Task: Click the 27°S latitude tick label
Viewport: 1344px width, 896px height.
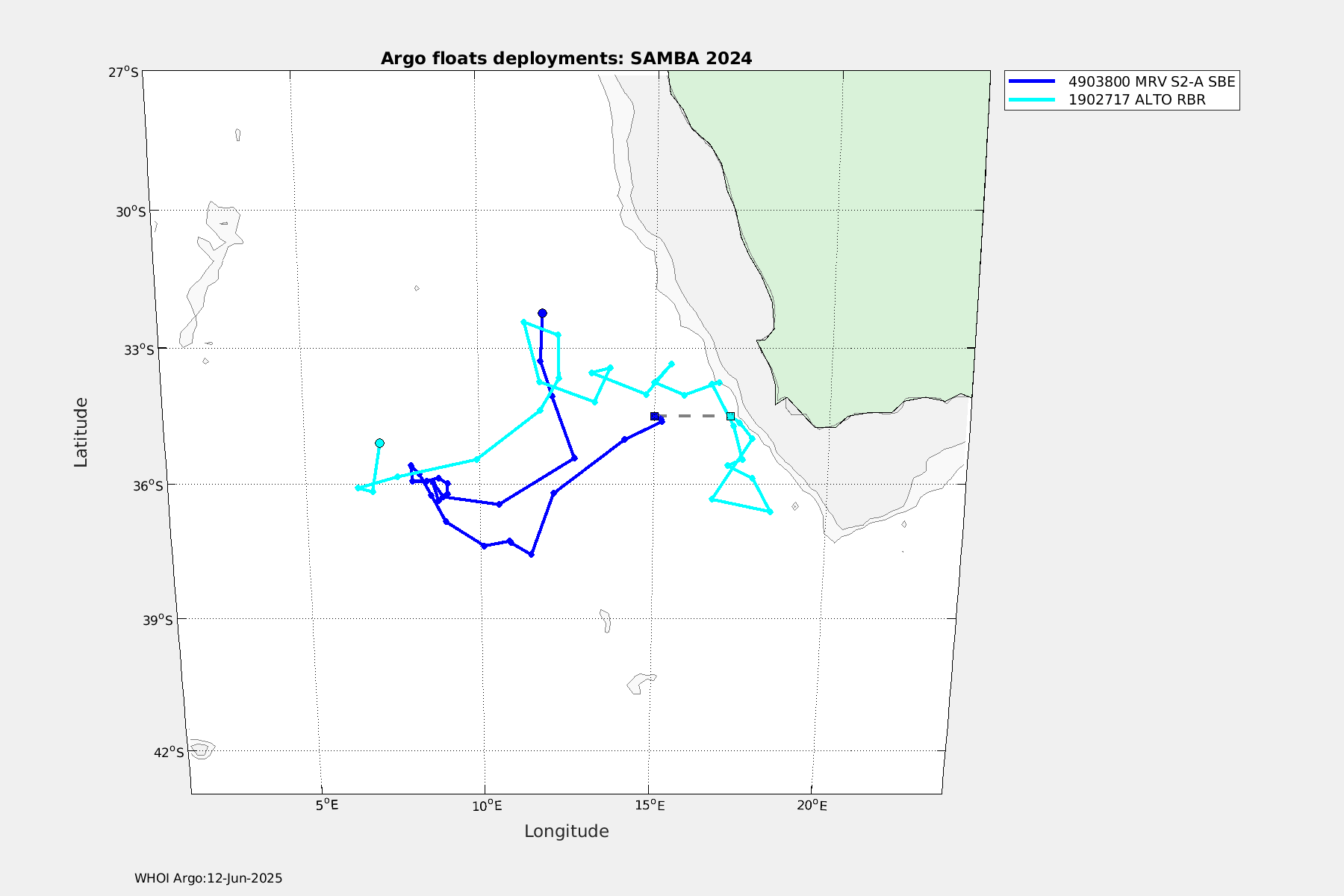Action: click(x=123, y=72)
